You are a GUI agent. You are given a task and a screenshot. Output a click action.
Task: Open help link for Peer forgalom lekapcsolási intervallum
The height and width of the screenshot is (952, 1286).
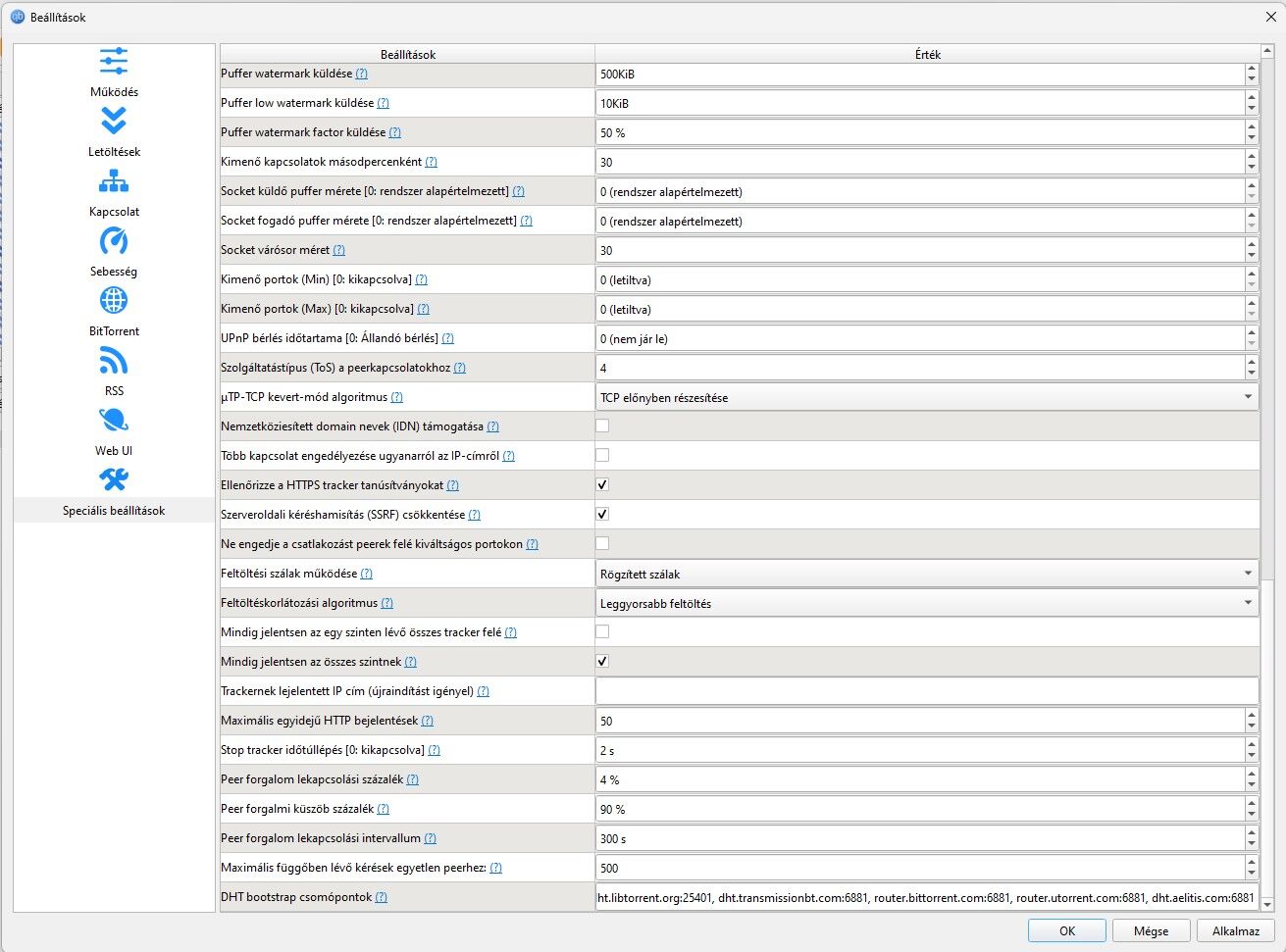click(x=430, y=838)
